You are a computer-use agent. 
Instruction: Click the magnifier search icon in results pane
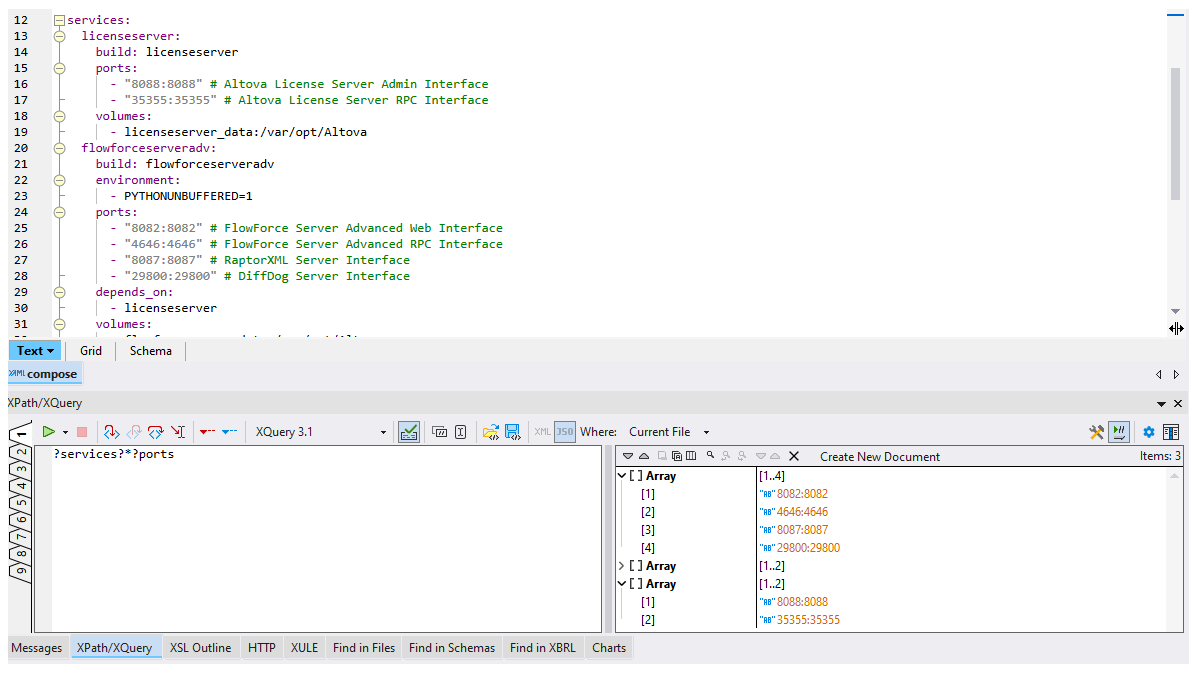pos(710,455)
